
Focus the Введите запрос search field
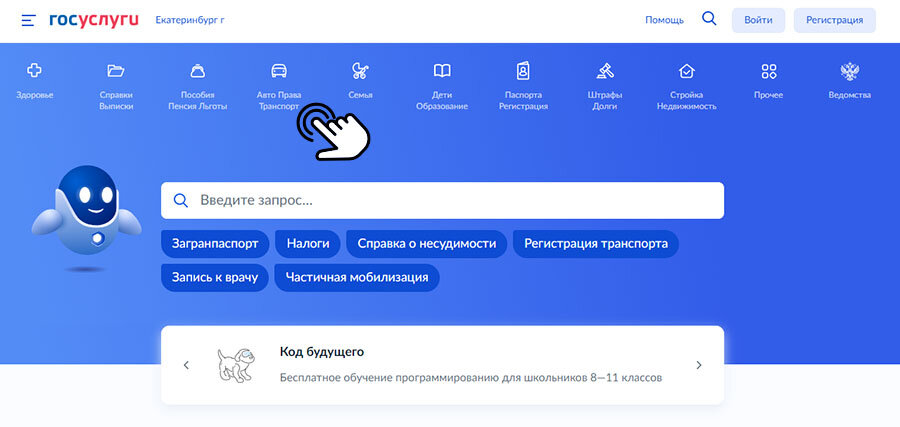[442, 200]
